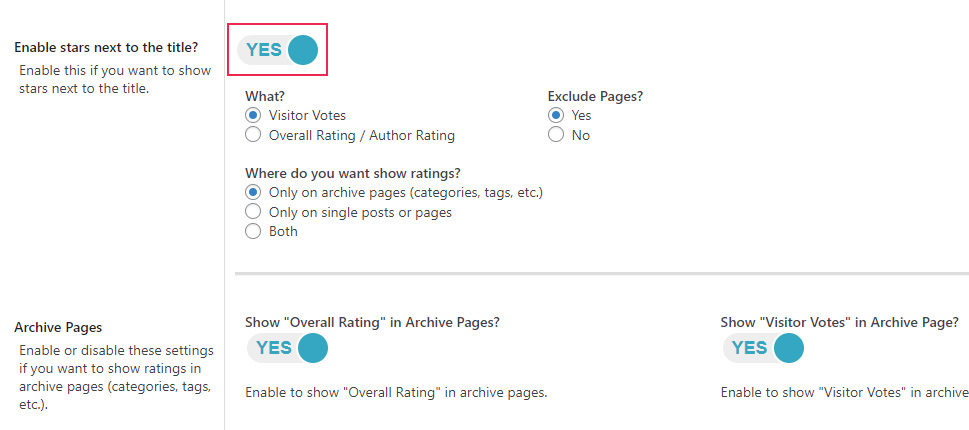The image size is (969, 430).
Task: Turn off Show "Visitor Votes" in Archive Page
Action: pyautogui.click(x=763, y=348)
